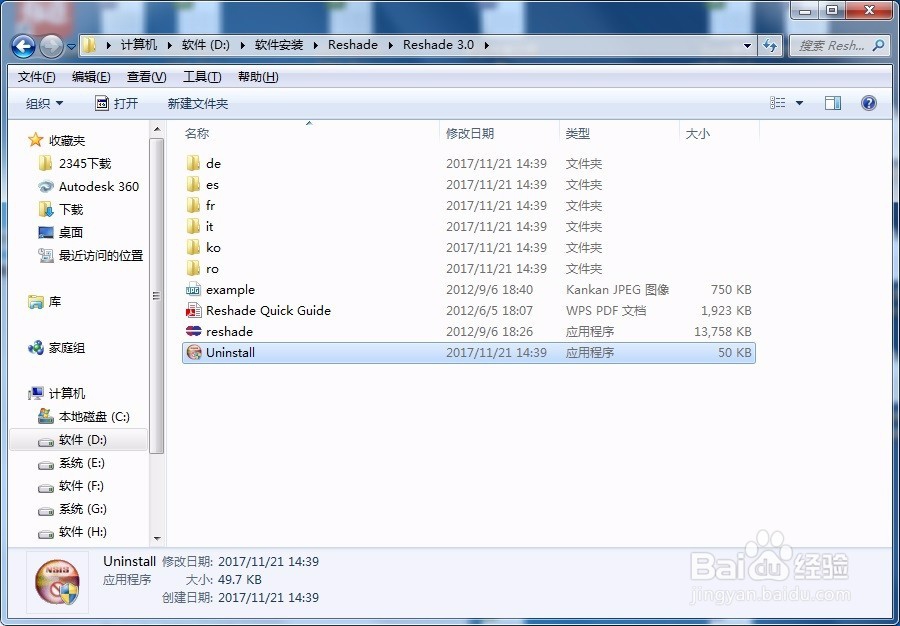Click navigation pane scrollbar up arrow

click(x=157, y=129)
